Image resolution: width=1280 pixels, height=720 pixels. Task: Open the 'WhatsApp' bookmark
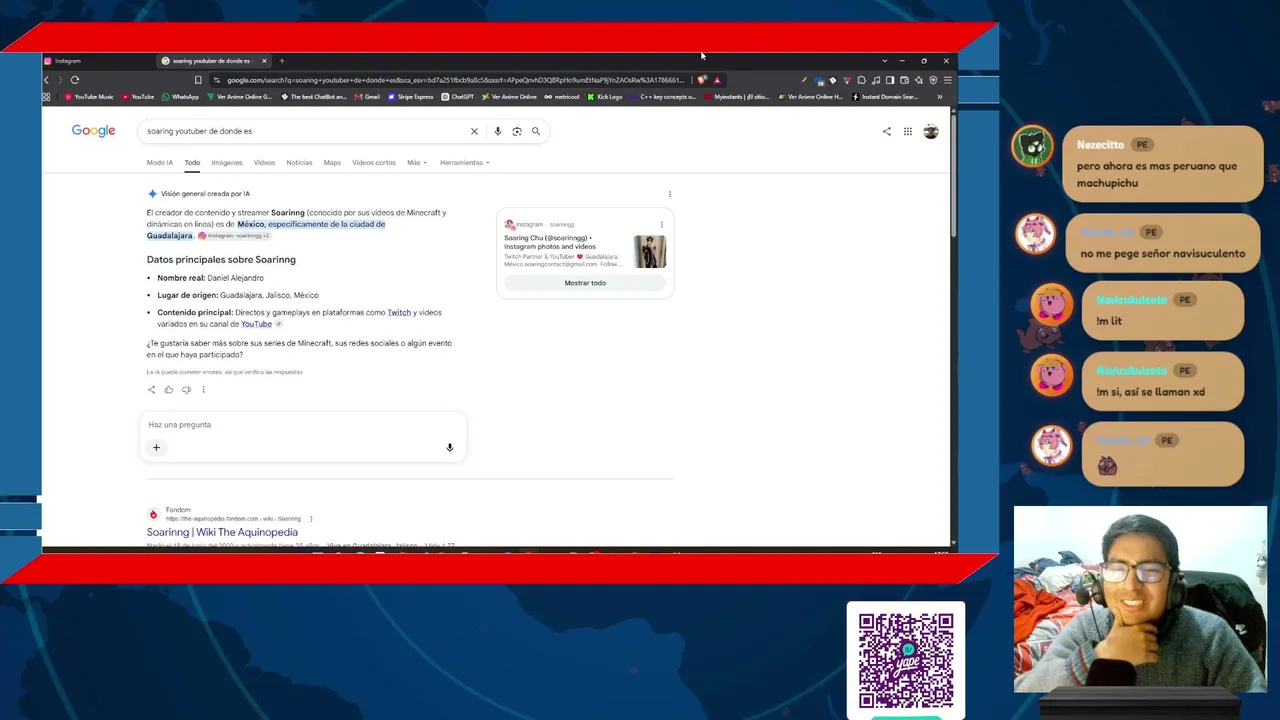180,97
